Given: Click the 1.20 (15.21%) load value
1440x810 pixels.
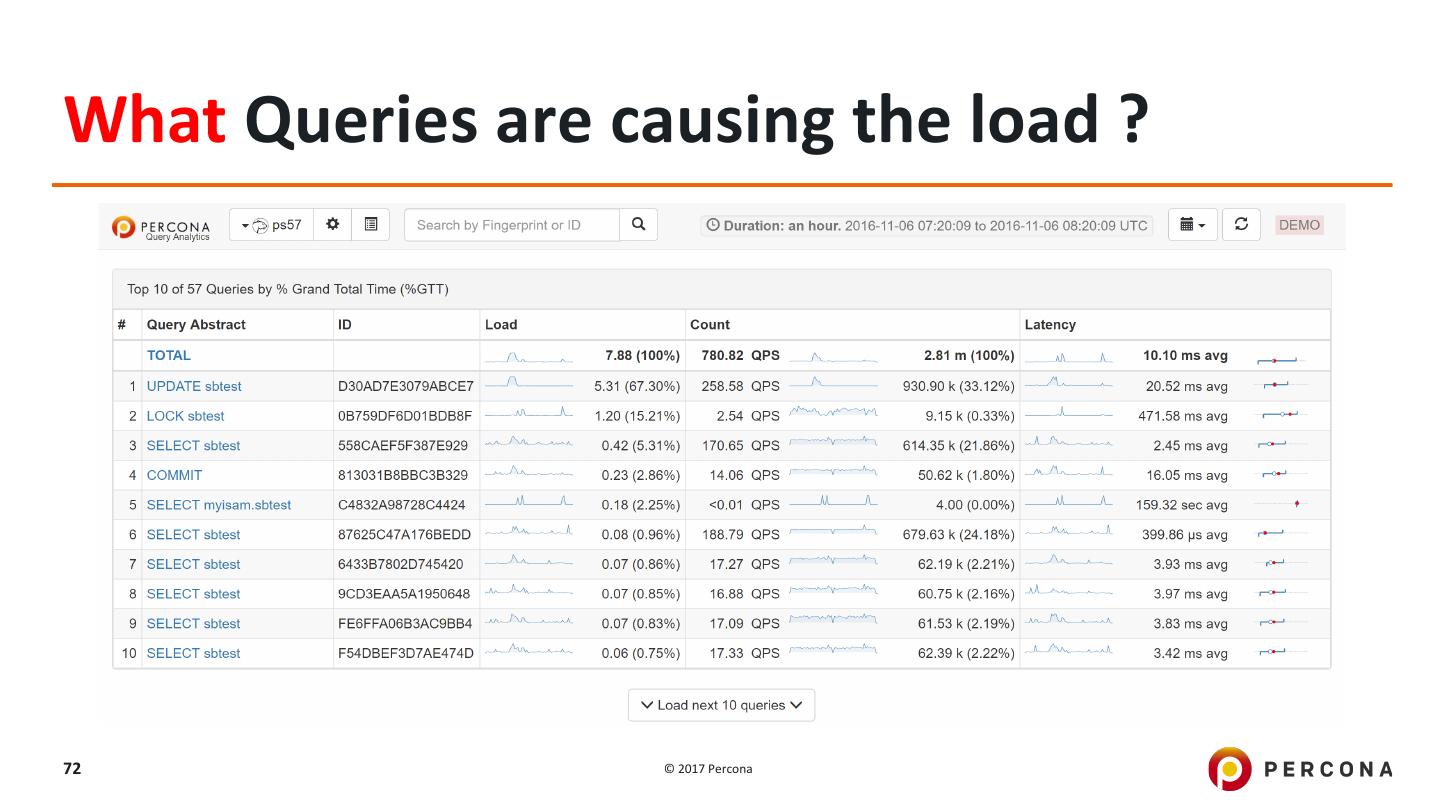Looking at the screenshot, I should point(637,416).
